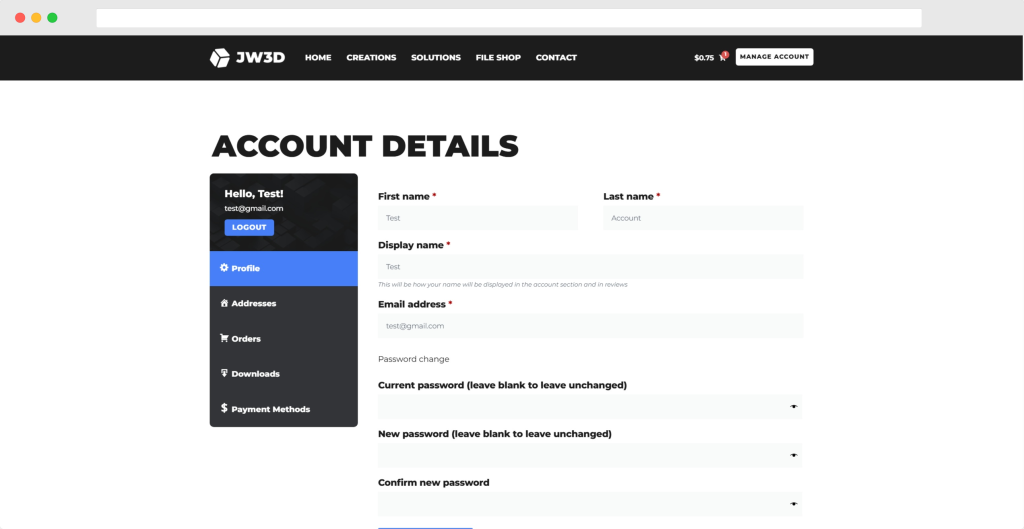The width and height of the screenshot is (1024, 529).
Task: Focus the Last name field
Action: point(703,218)
